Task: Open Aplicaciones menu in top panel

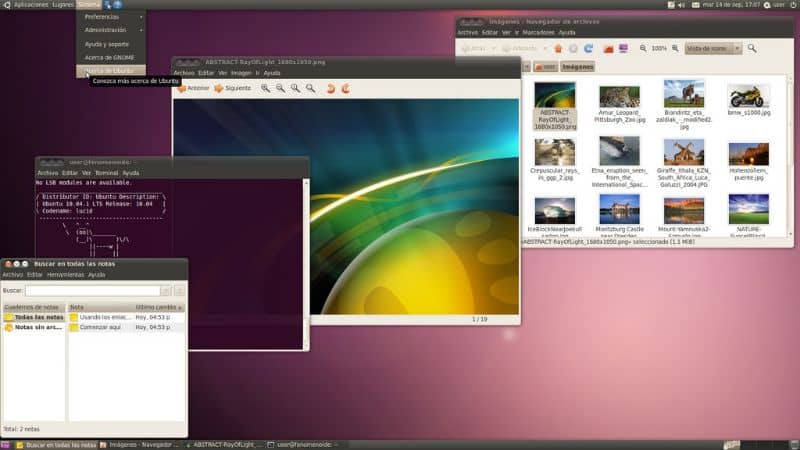Action: point(31,5)
